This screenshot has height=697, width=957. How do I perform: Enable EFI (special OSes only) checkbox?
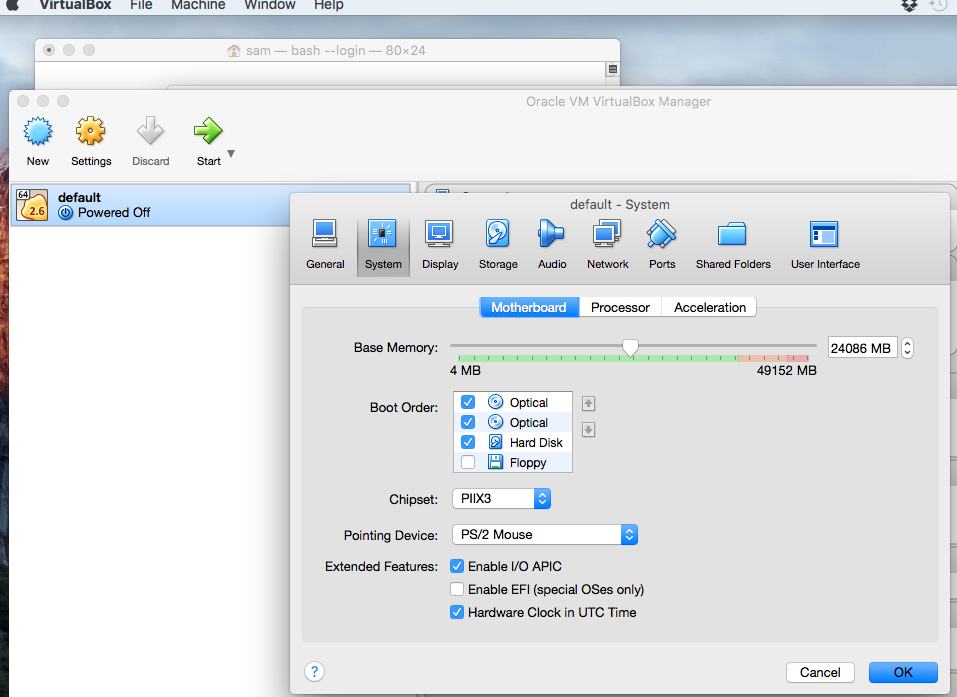click(457, 589)
